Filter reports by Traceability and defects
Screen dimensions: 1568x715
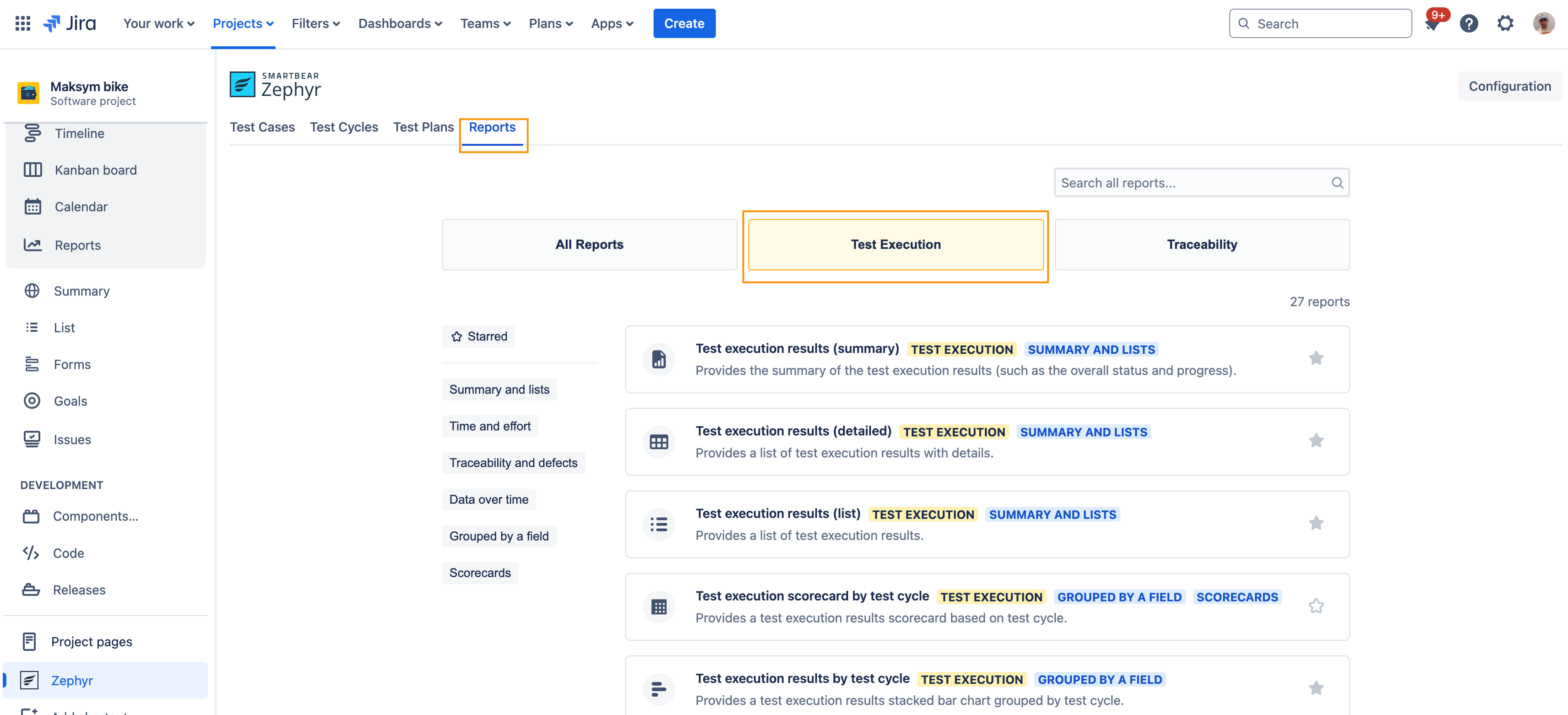point(513,462)
